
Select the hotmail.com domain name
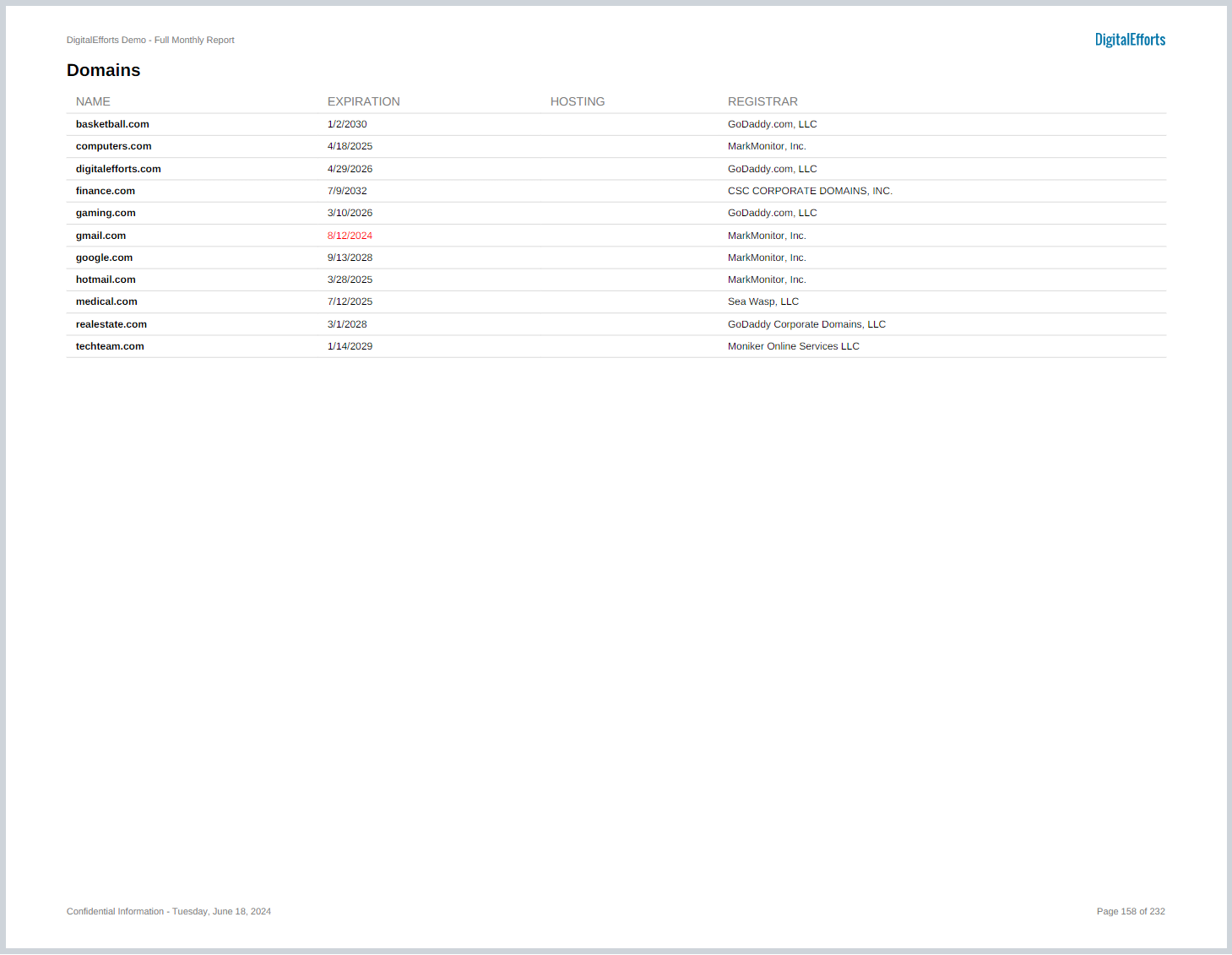(x=106, y=279)
